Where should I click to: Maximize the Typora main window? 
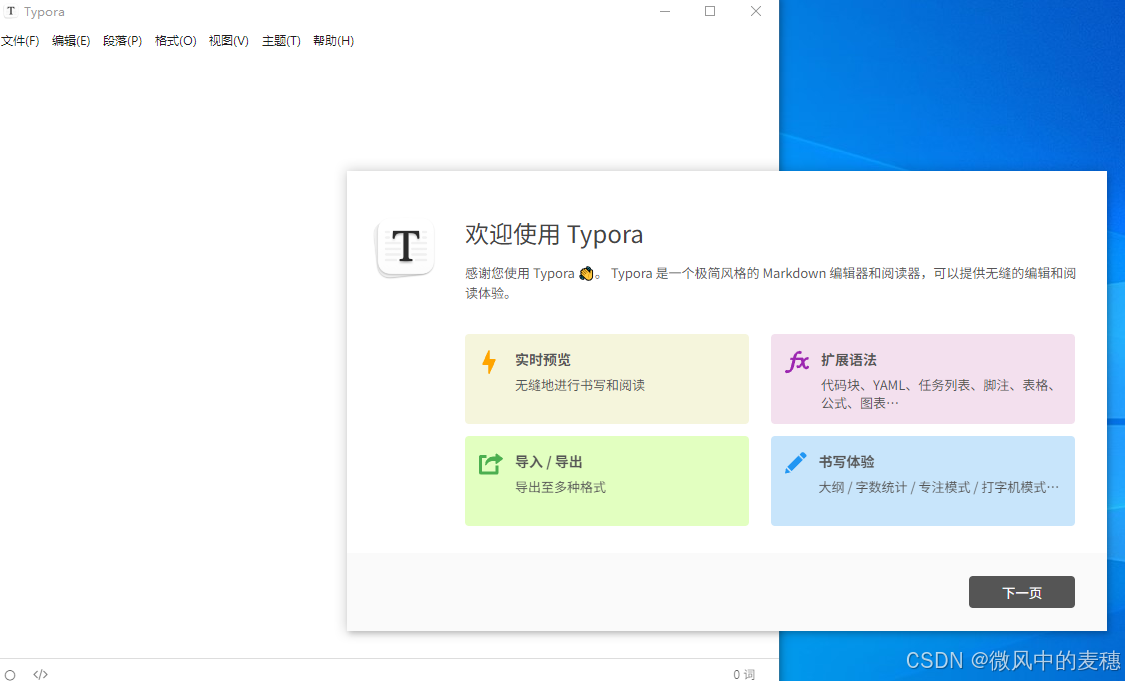(x=710, y=11)
